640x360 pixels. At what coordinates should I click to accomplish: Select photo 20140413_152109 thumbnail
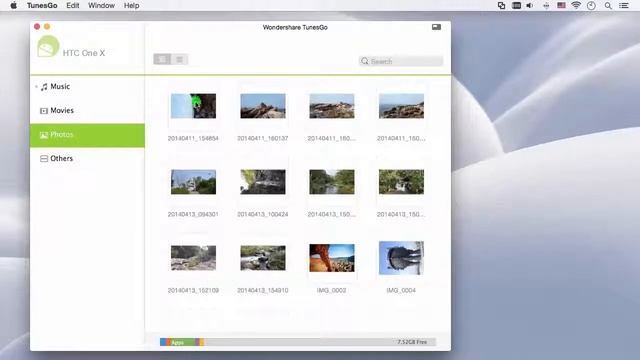click(193, 258)
